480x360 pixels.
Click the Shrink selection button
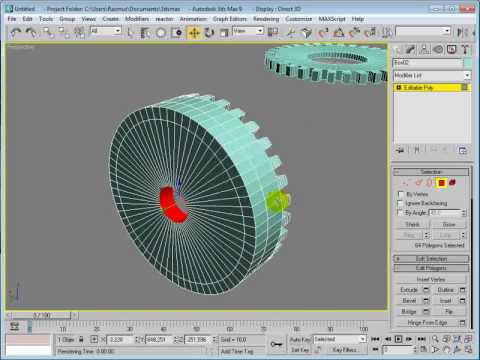[412, 224]
